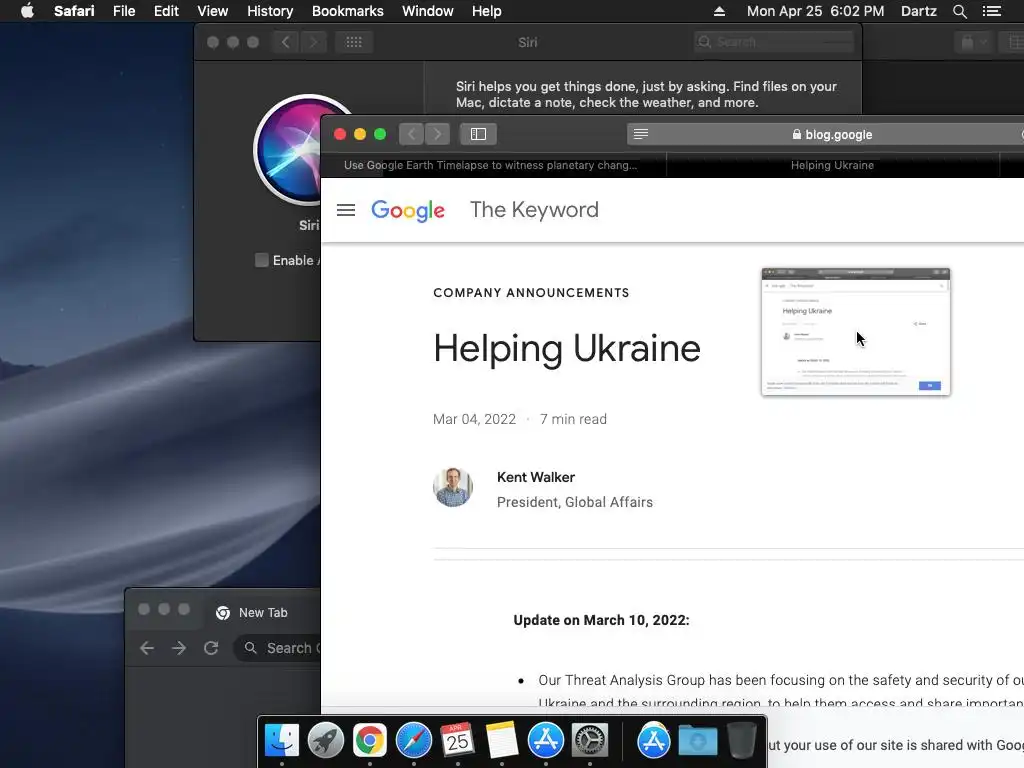Open Notes from the Dock

[x=502, y=741]
